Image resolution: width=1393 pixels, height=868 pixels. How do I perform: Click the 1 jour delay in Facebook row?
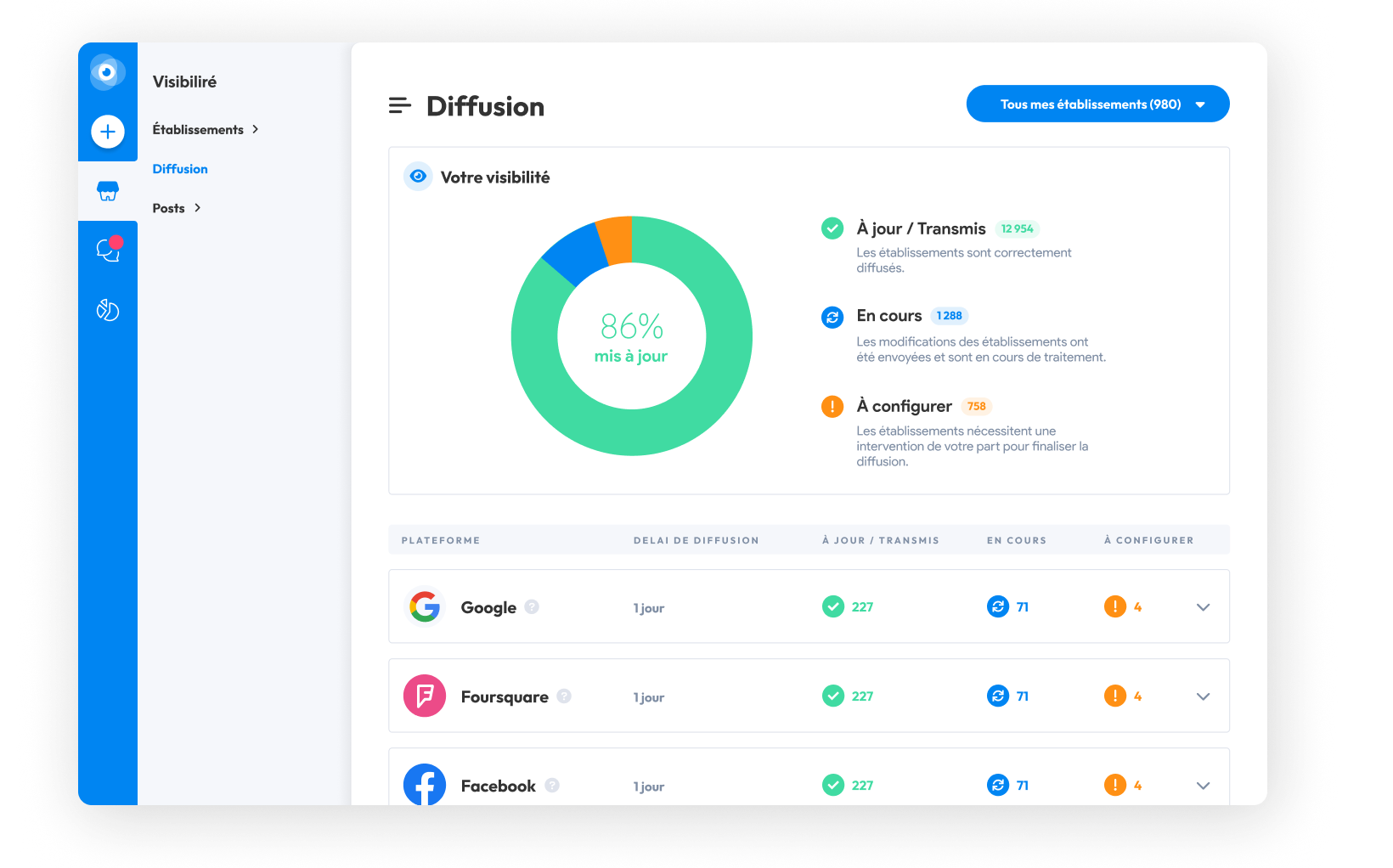click(x=649, y=786)
